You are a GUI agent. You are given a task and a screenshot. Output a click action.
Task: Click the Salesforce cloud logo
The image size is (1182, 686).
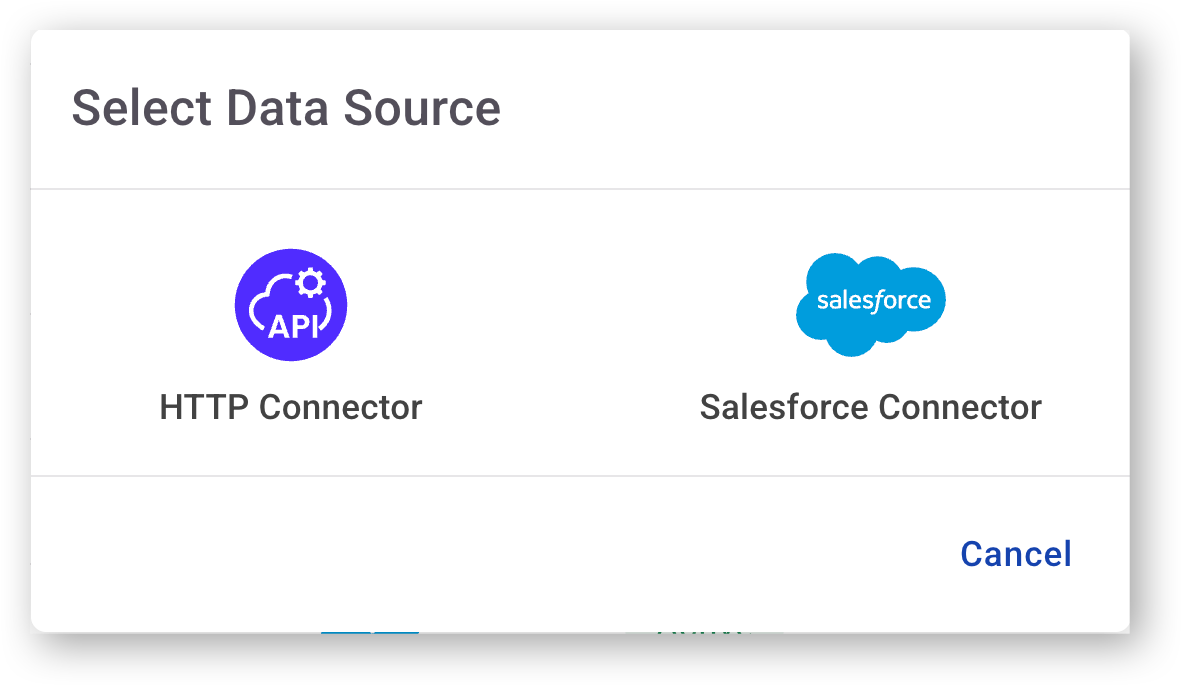coord(870,304)
